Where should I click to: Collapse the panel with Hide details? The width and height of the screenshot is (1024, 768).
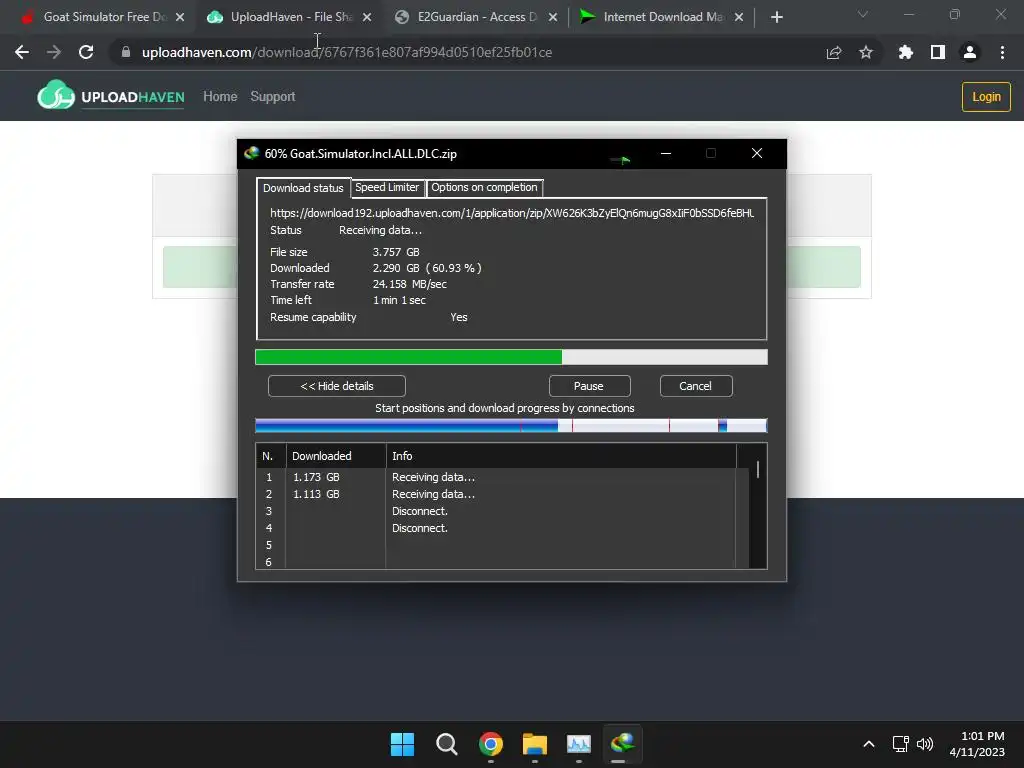(337, 386)
